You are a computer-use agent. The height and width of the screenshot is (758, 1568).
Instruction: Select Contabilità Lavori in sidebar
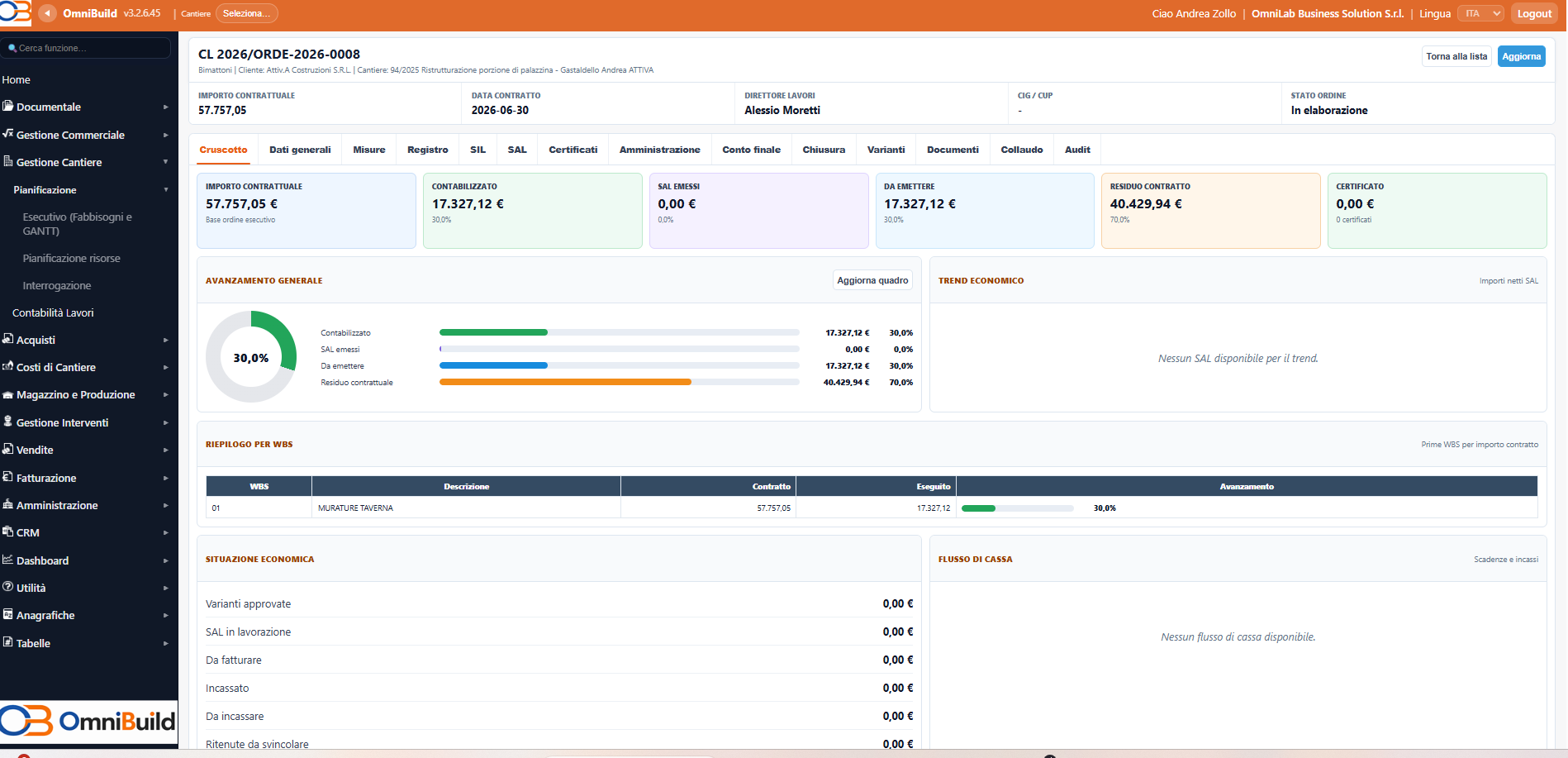point(53,312)
